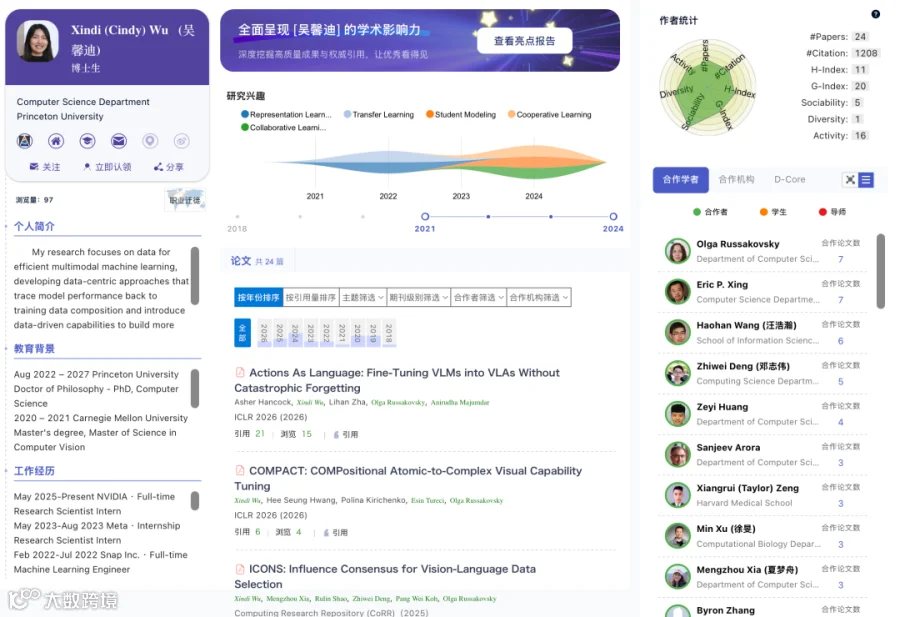Open the 主题筛选 dropdown
This screenshot has height=617, width=900.
363,297
